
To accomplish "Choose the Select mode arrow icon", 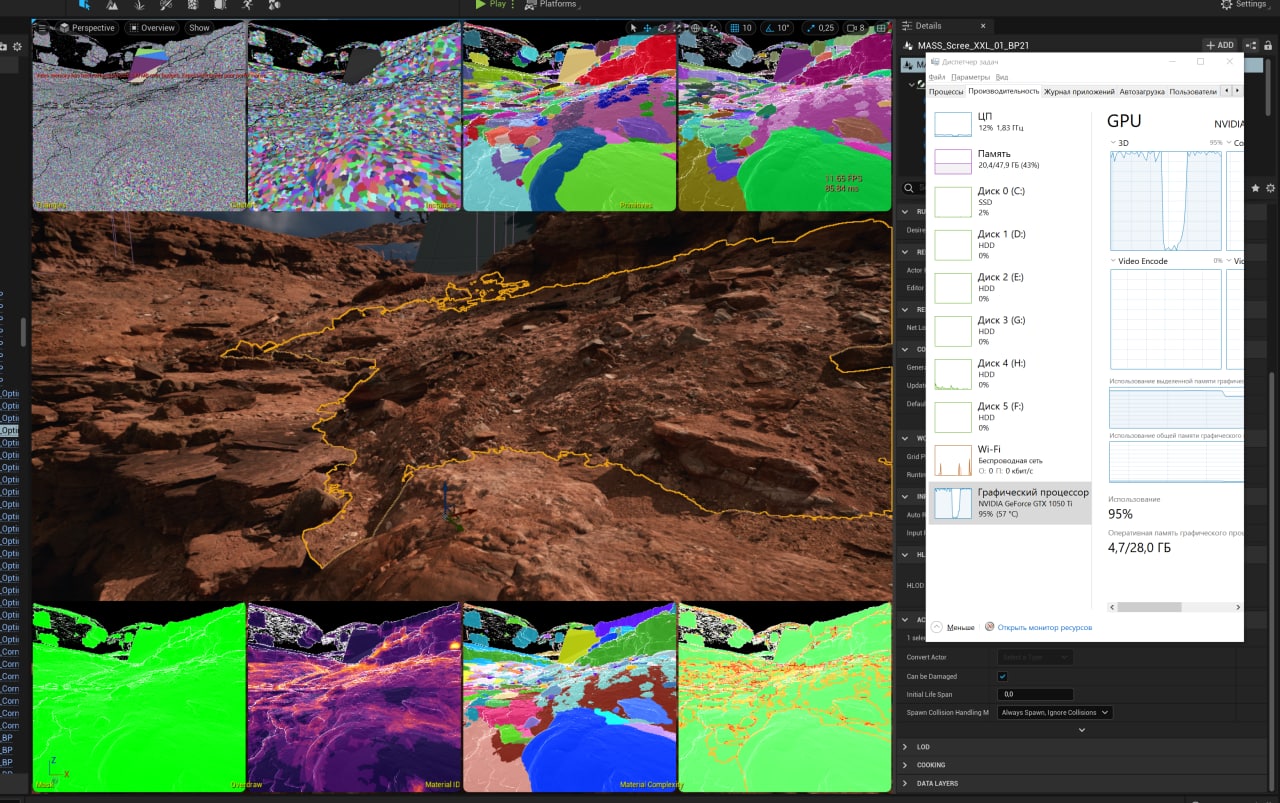I will point(632,28).
